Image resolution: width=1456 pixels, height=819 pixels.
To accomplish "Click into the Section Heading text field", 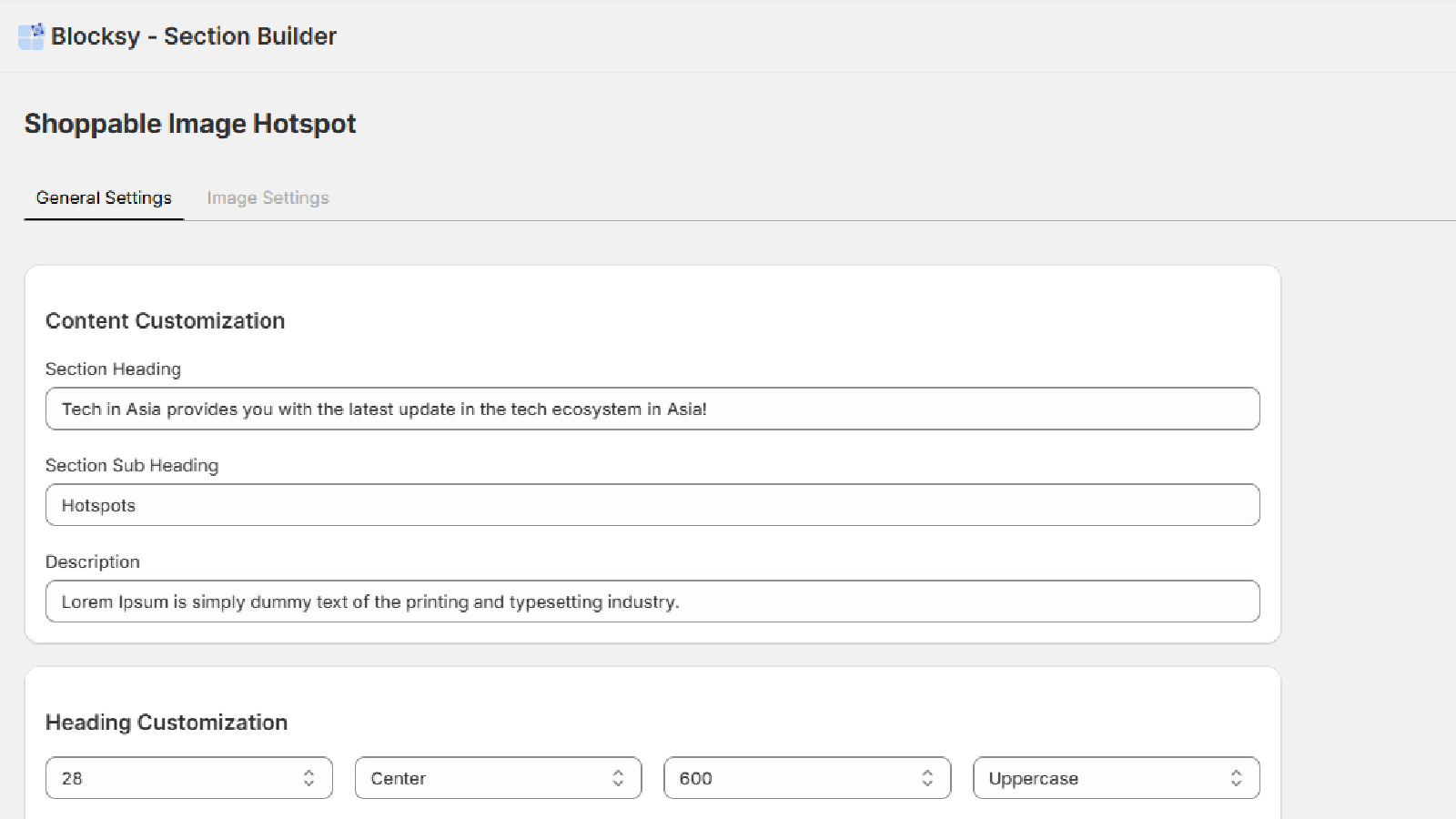I will 652,409.
